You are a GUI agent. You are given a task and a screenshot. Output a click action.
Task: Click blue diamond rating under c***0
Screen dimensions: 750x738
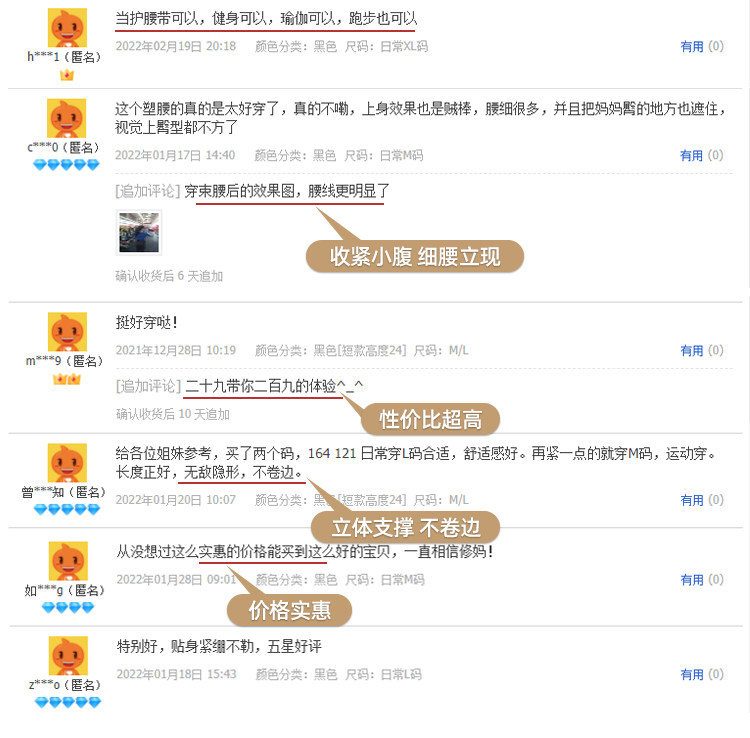pyautogui.click(x=66, y=165)
